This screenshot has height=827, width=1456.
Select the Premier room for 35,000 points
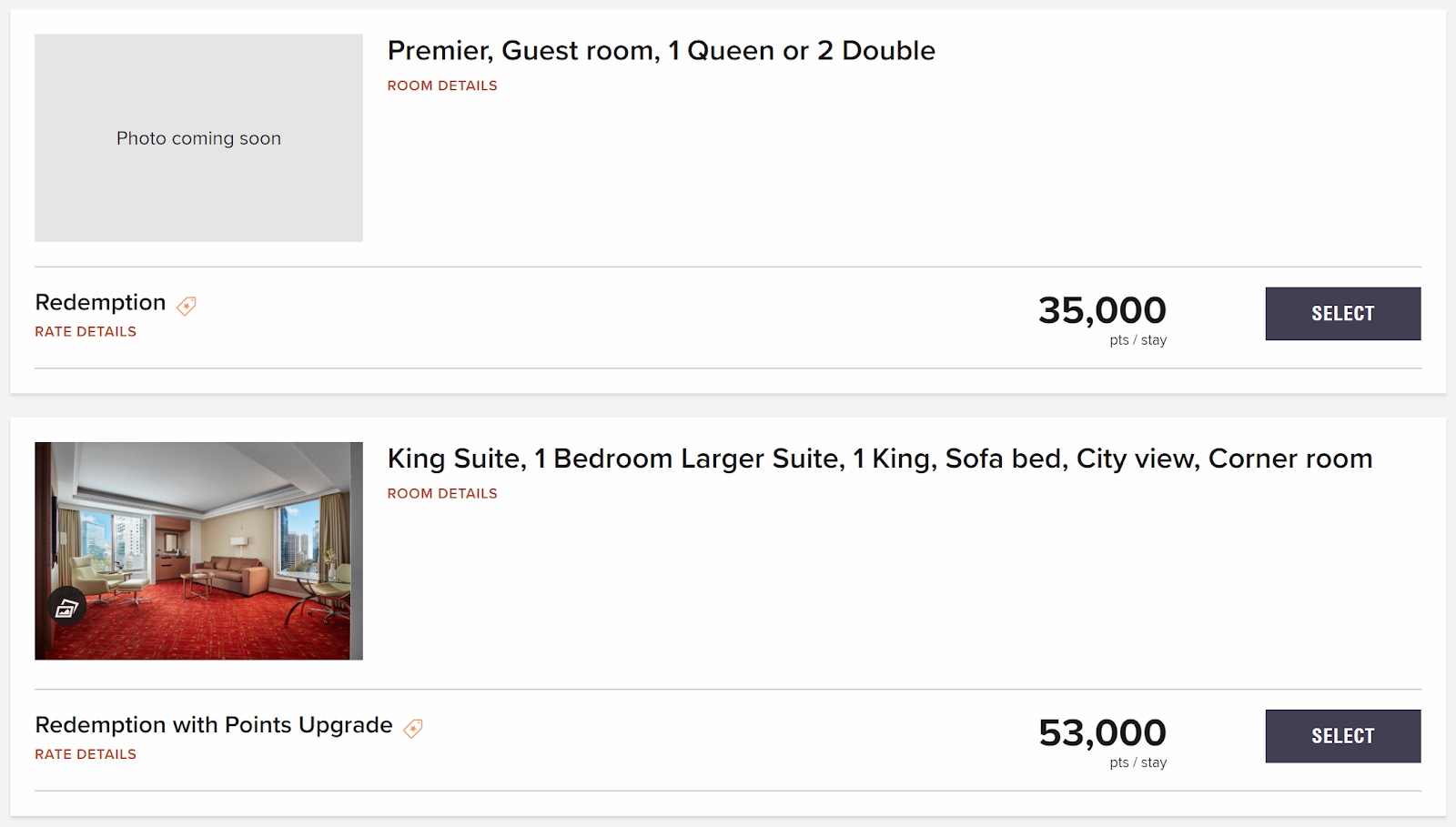pyautogui.click(x=1342, y=313)
